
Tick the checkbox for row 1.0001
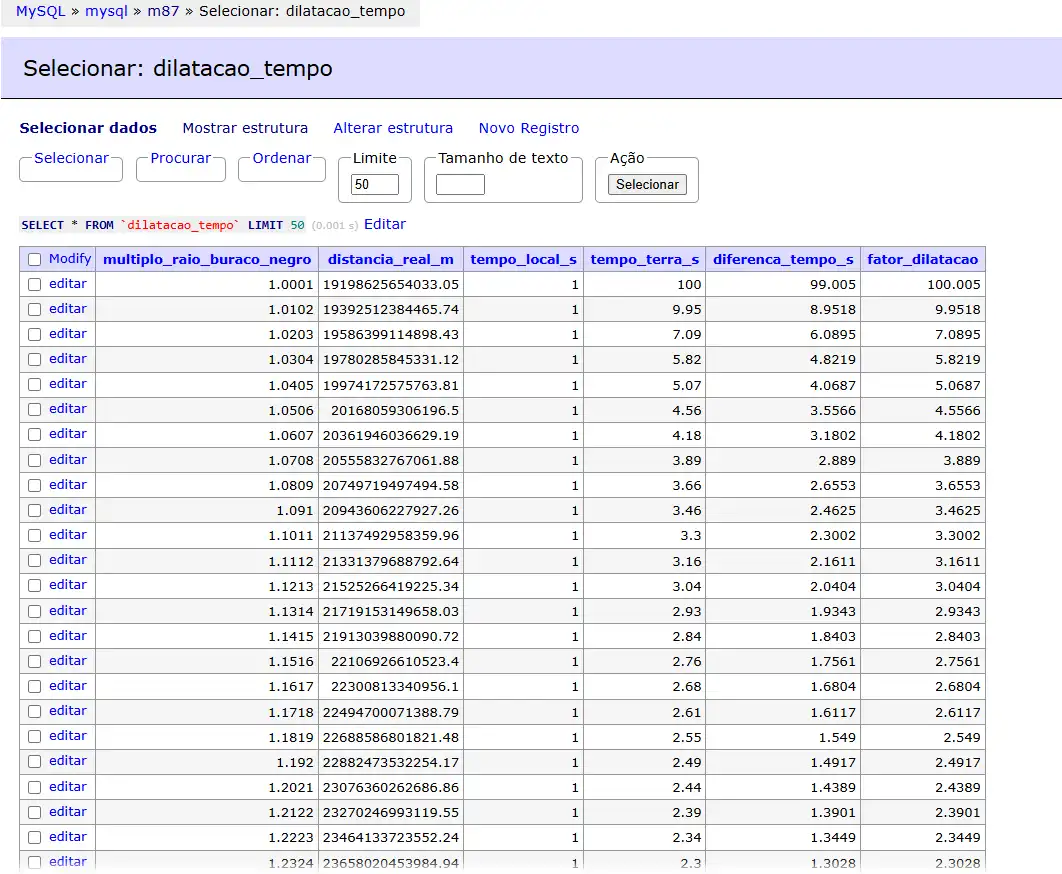(x=35, y=285)
